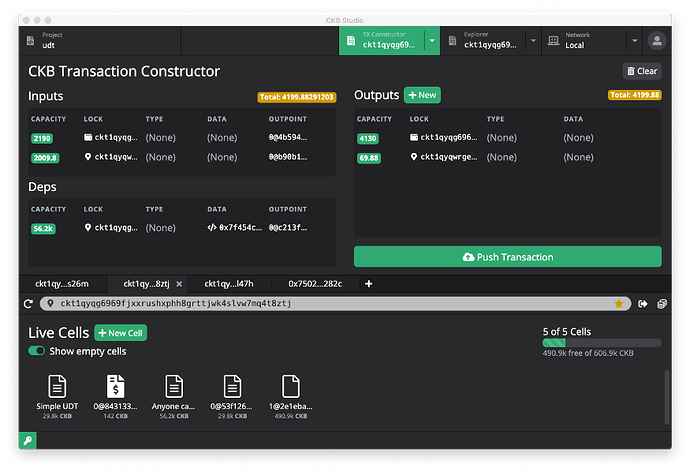Screen dimensions: 690x471
Task: Expand the TX Constructor dropdown arrow
Action: tap(432, 41)
